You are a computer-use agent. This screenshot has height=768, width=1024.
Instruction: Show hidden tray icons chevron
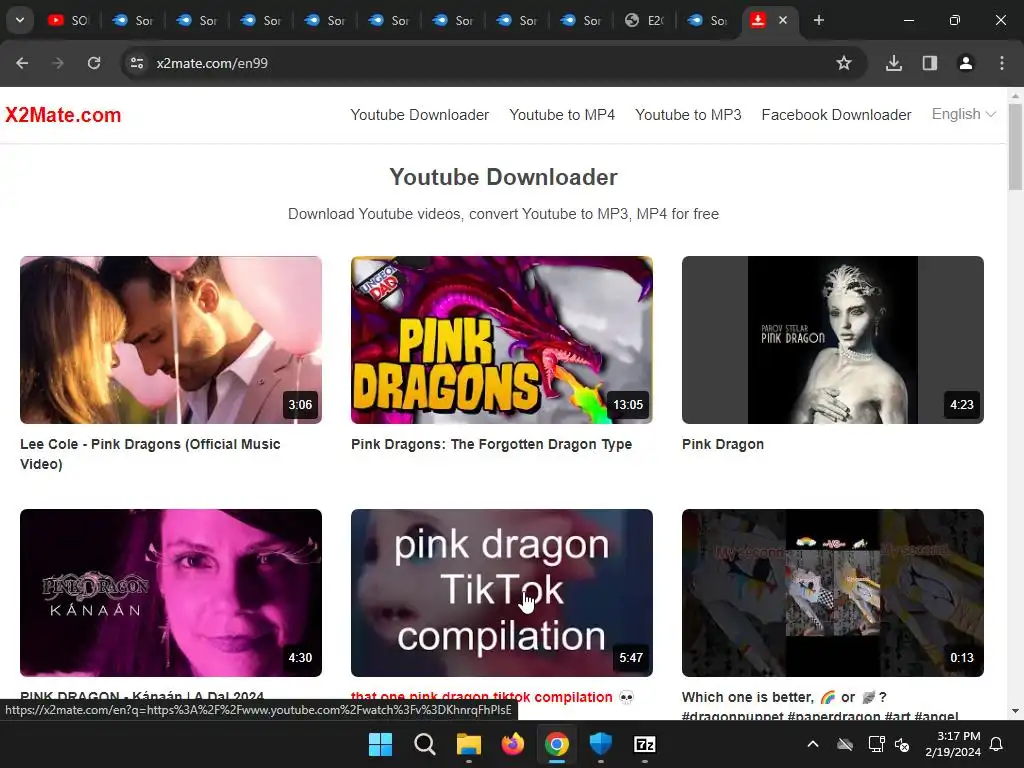pos(813,744)
